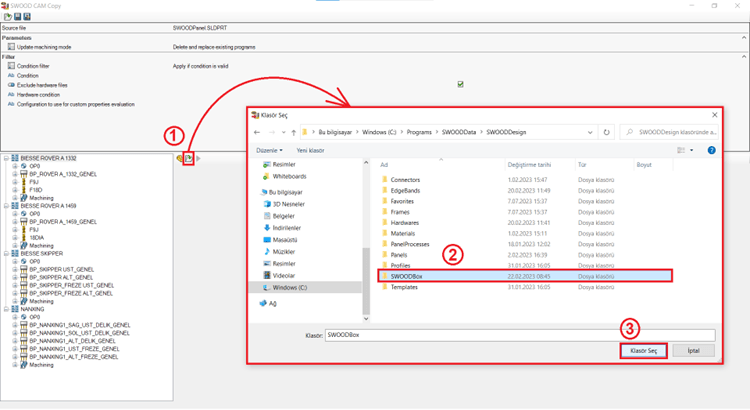Click the Programs breadcrumb in address bar
The width and height of the screenshot is (750, 410).
click(x=419, y=133)
